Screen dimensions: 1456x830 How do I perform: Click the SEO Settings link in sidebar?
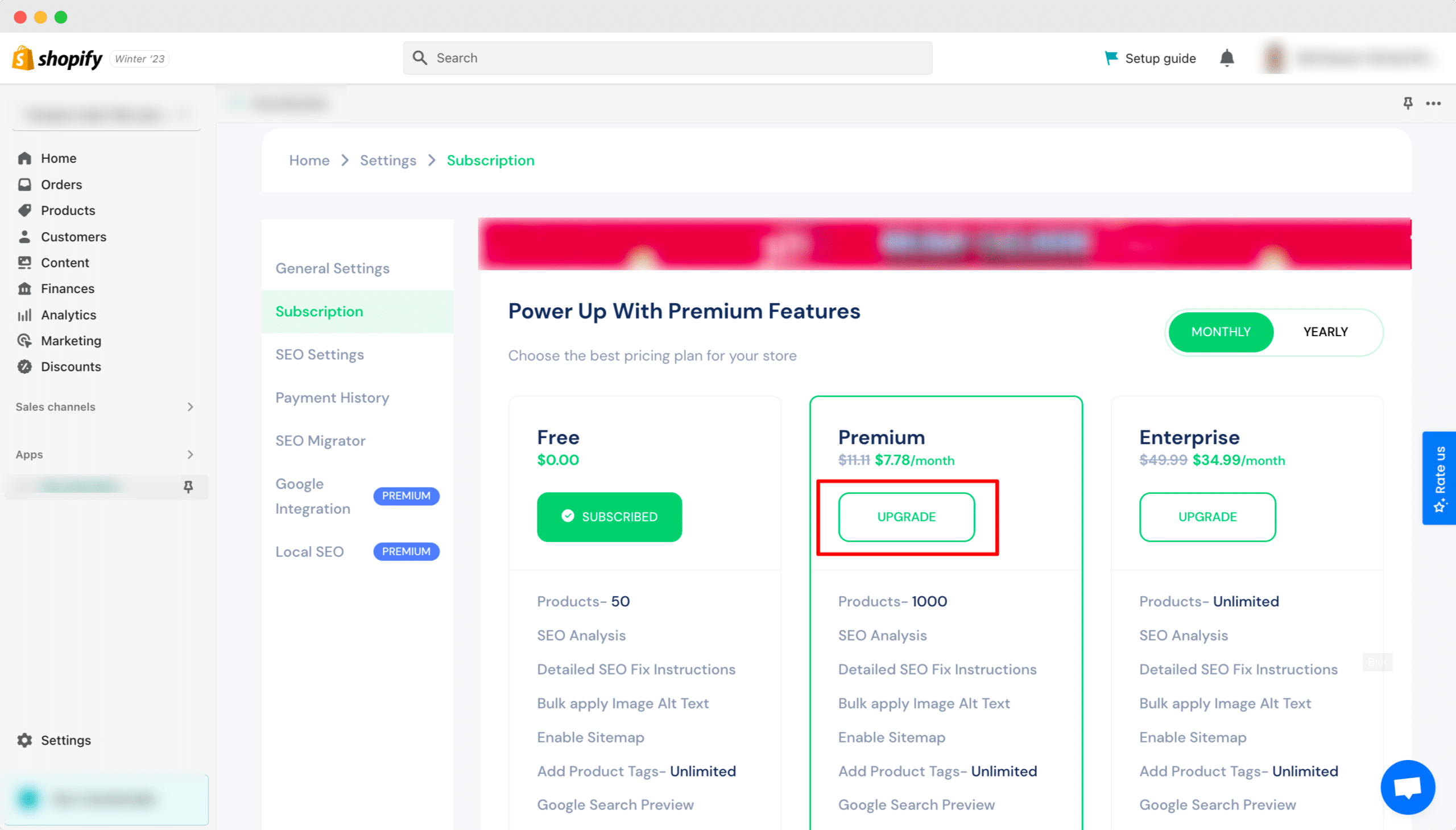pyautogui.click(x=319, y=354)
